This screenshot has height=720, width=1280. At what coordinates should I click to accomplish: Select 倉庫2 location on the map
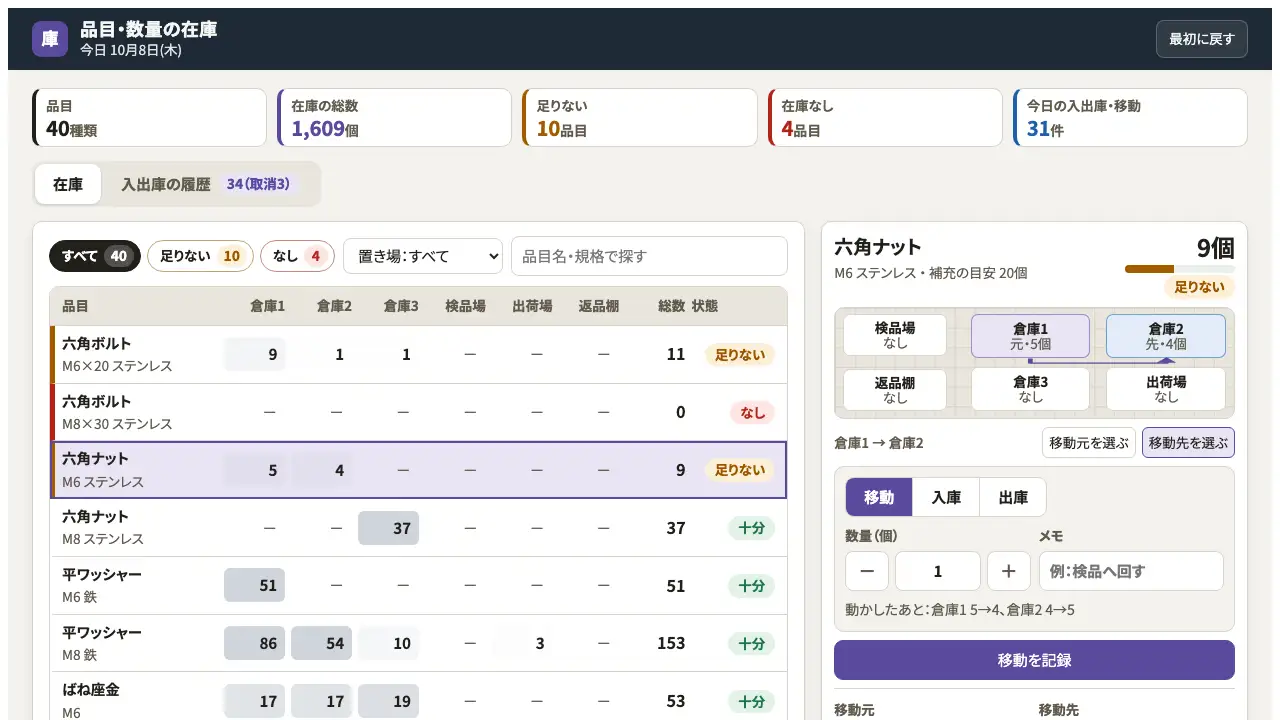point(1166,335)
